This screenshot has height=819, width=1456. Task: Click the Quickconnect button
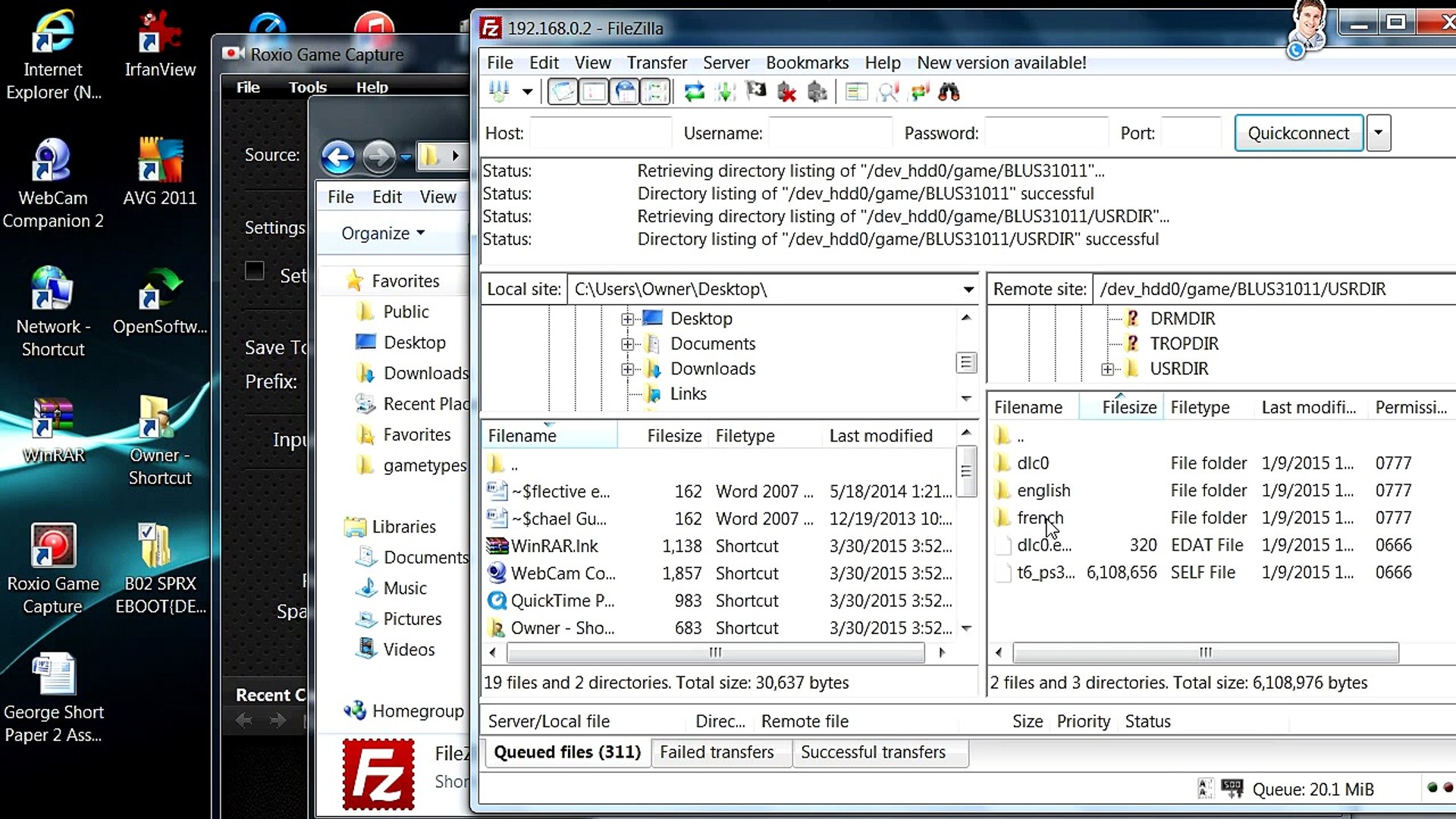[x=1298, y=133]
